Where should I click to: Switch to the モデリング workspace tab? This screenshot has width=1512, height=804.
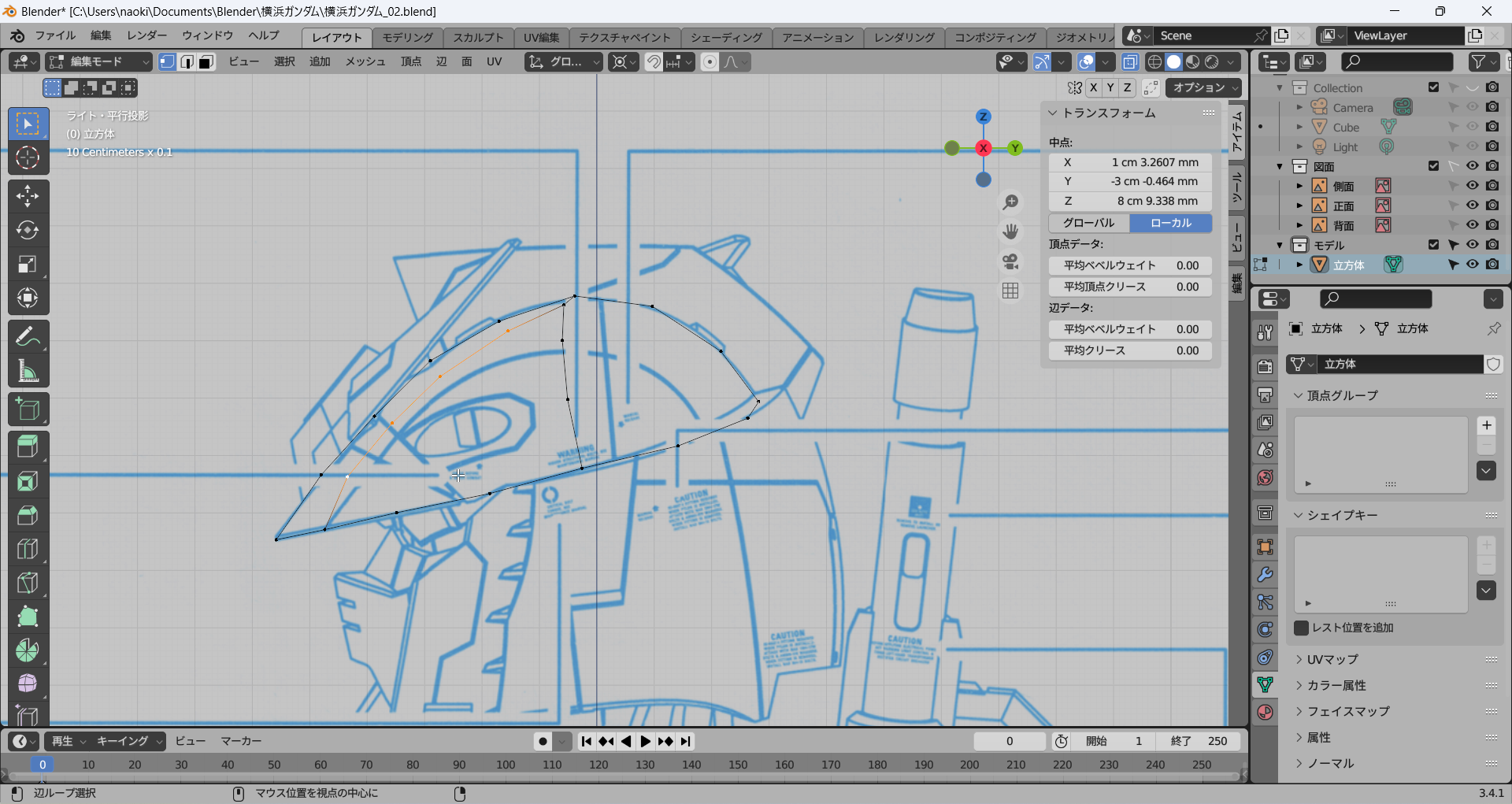407,37
